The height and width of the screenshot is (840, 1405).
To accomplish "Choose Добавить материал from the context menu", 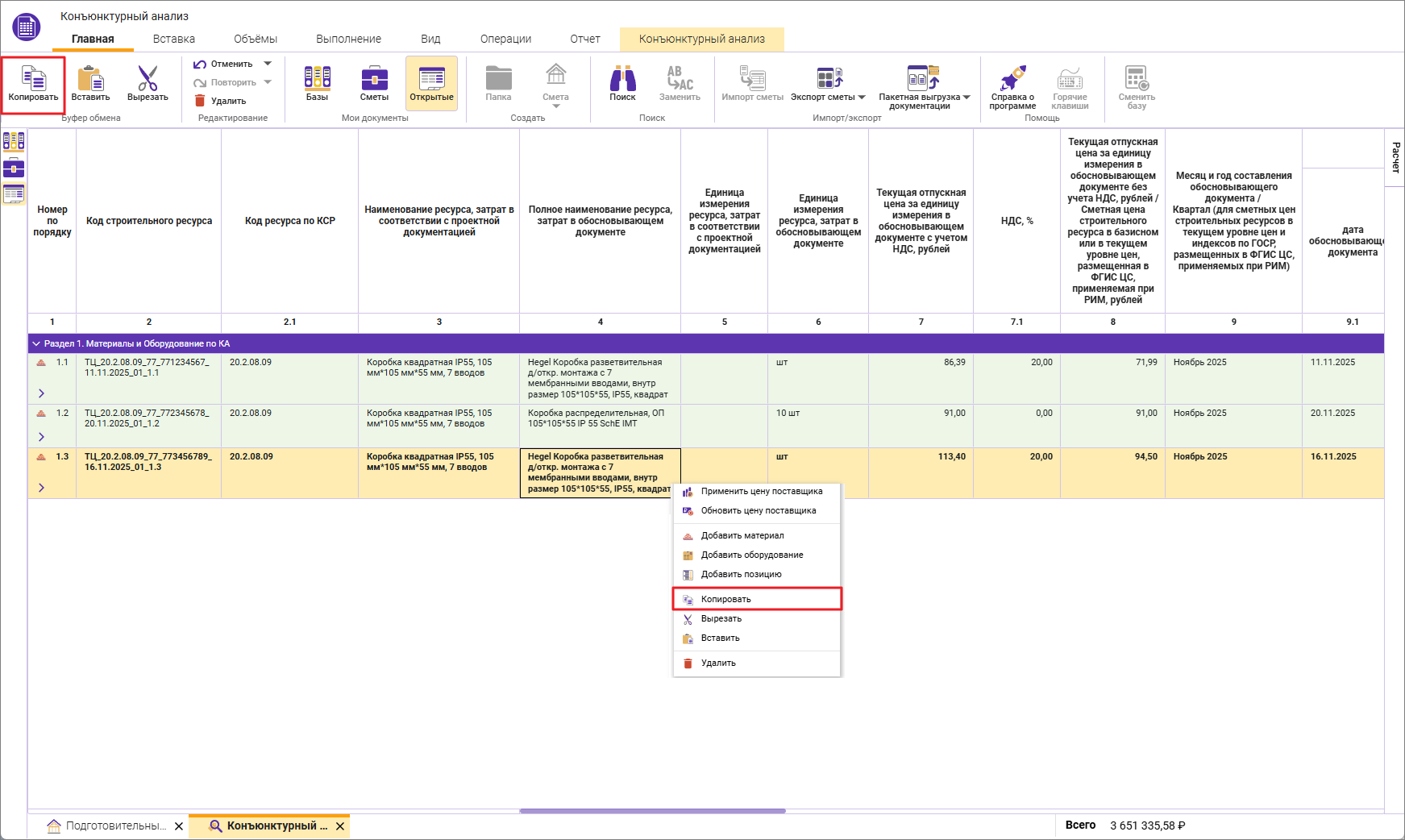I will (742, 535).
